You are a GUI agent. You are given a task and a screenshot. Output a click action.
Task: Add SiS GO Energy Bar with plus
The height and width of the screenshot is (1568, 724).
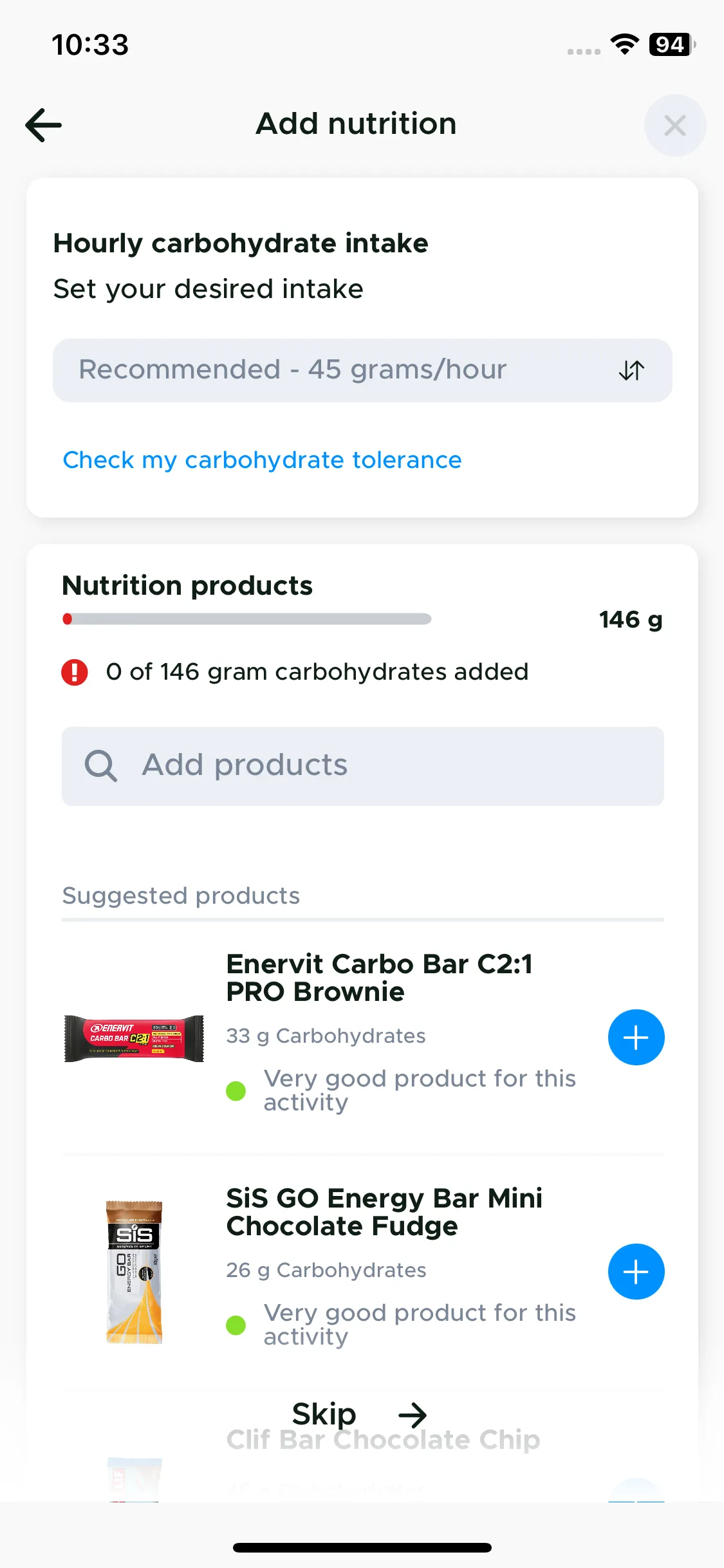(x=636, y=1271)
